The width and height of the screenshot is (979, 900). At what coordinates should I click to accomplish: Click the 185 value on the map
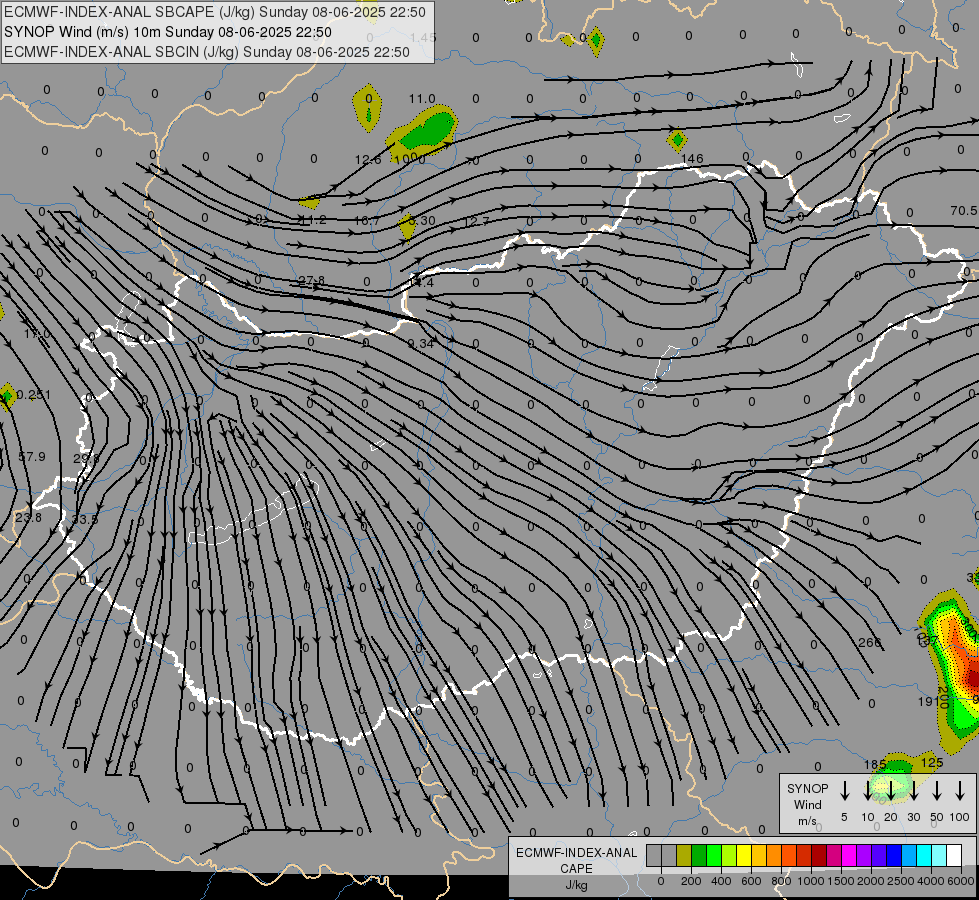point(875,764)
